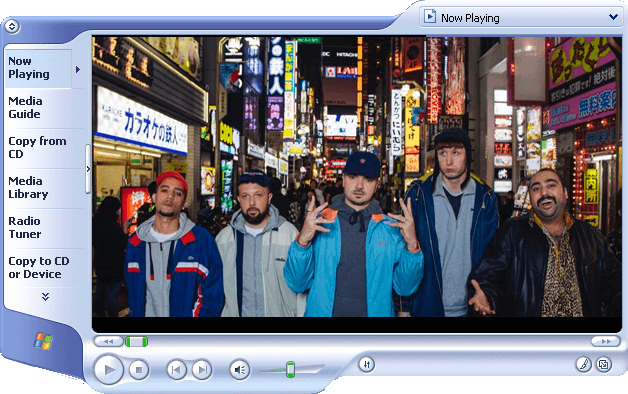Skip to the previous track

coord(176,370)
